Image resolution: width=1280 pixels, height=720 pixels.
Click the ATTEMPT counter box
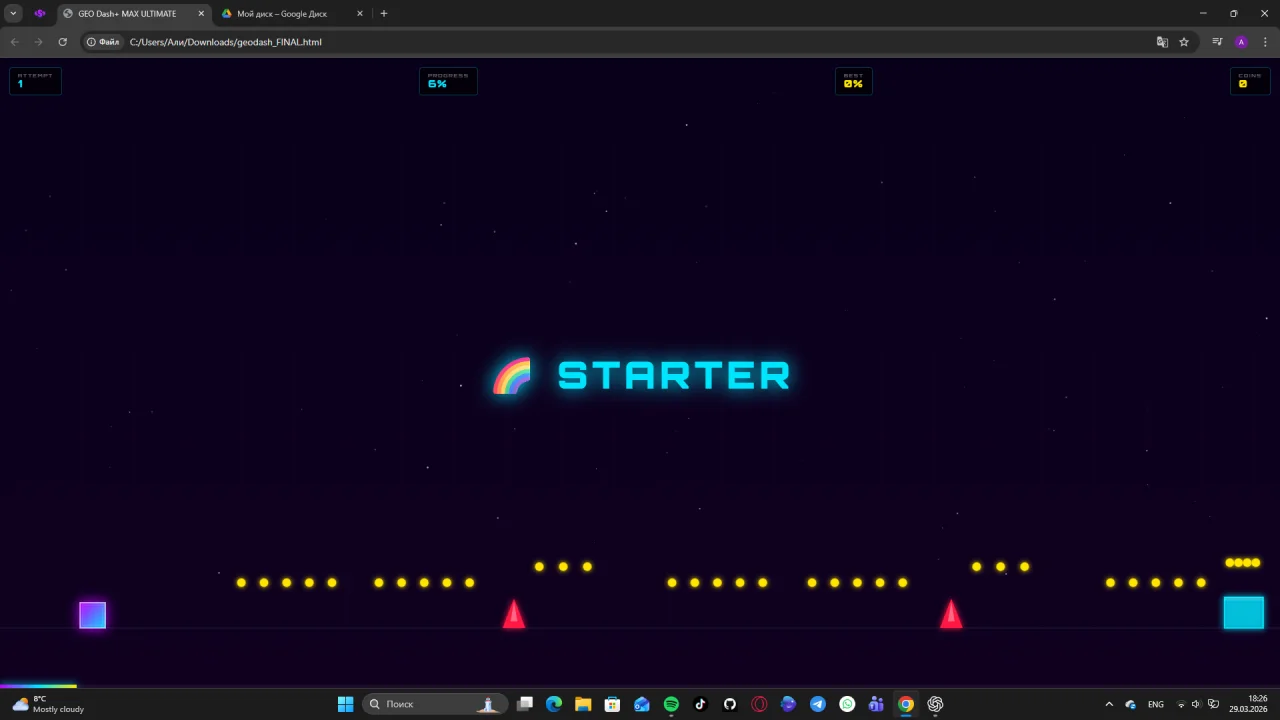click(x=35, y=81)
